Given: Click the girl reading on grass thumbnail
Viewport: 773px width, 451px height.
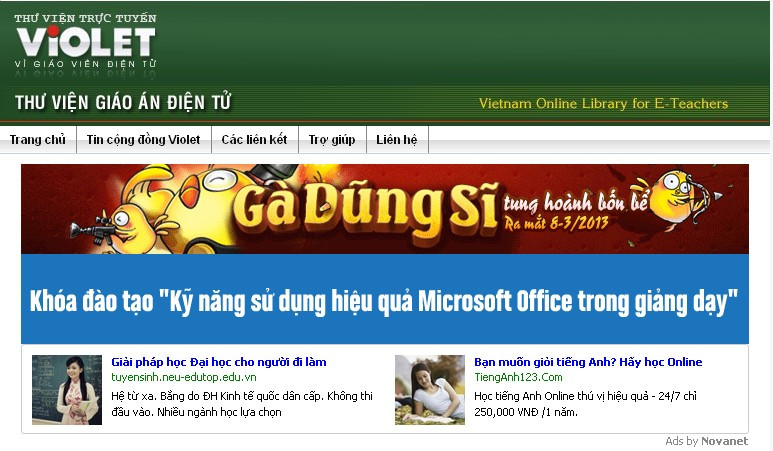Looking at the screenshot, I should pyautogui.click(x=429, y=390).
